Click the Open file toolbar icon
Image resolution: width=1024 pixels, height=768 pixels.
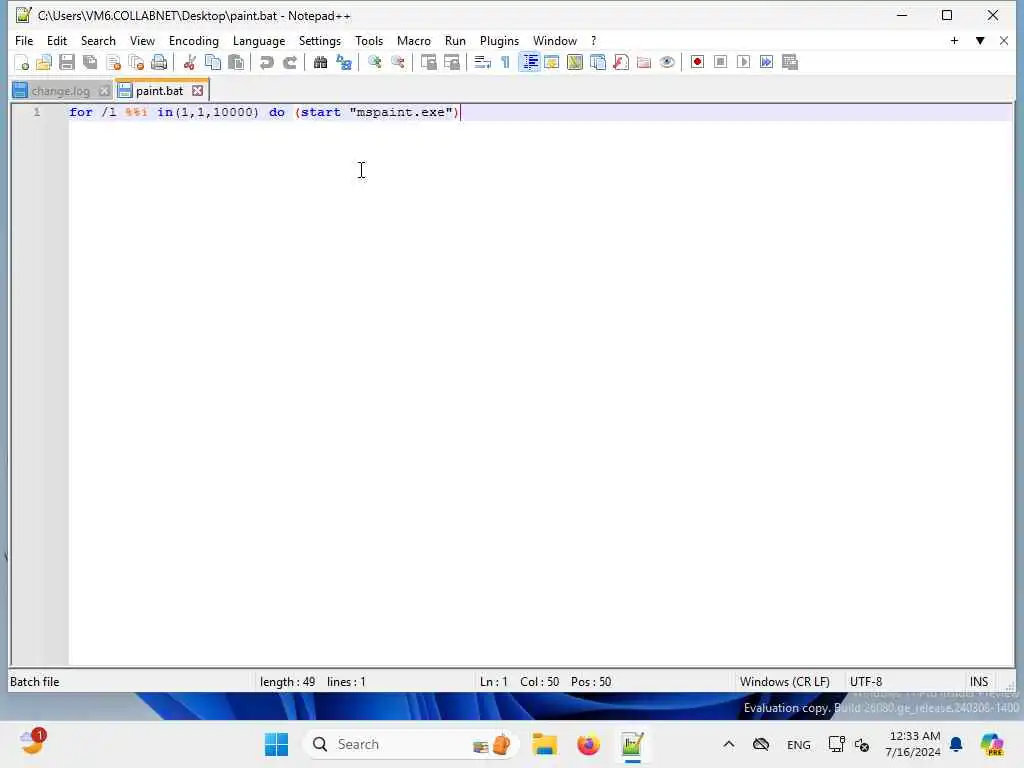click(44, 63)
